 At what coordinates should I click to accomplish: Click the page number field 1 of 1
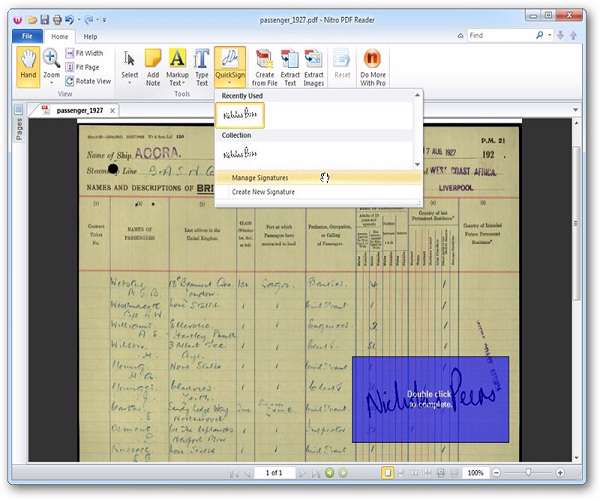pyautogui.click(x=274, y=473)
